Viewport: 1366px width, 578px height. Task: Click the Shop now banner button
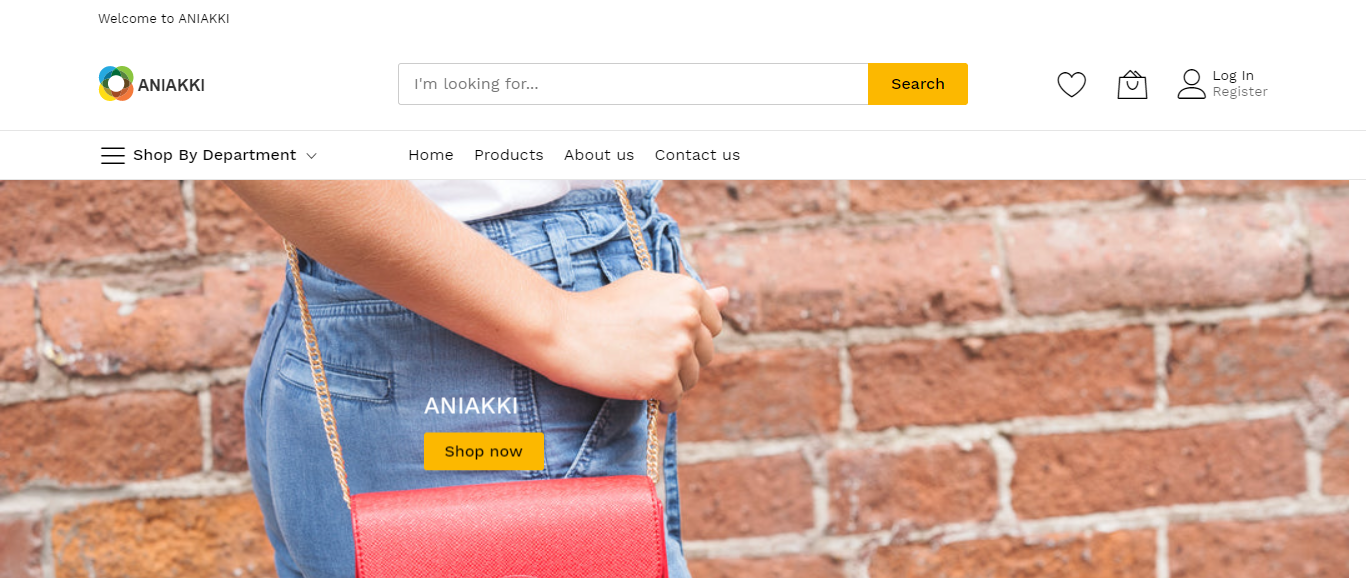pos(484,451)
